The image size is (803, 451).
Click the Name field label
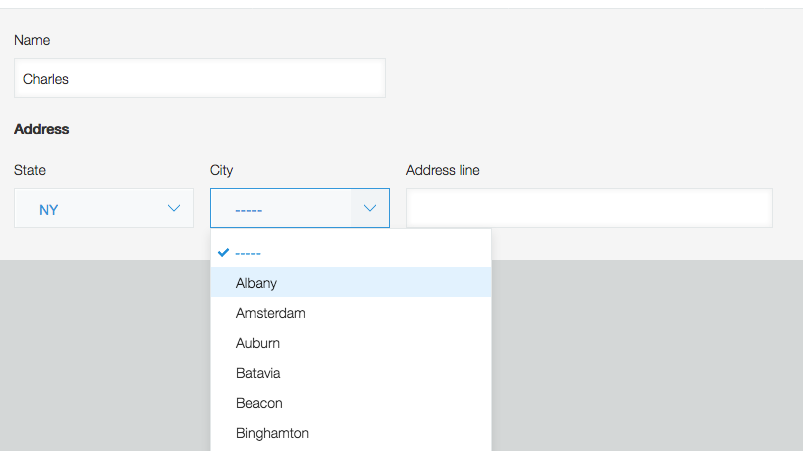32,40
